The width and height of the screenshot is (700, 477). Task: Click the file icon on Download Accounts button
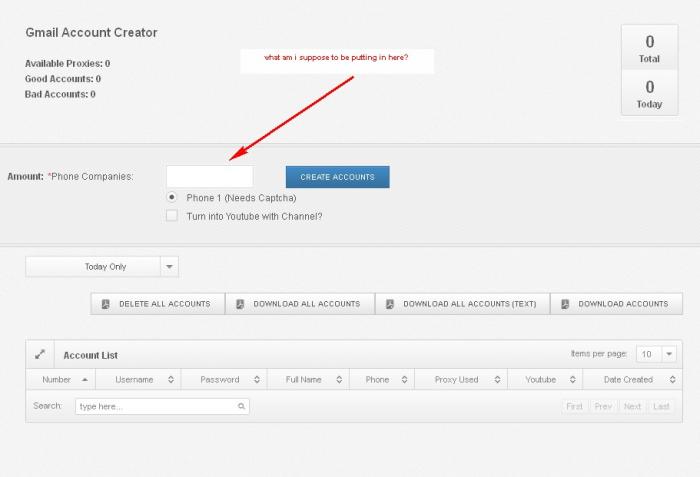[565, 304]
